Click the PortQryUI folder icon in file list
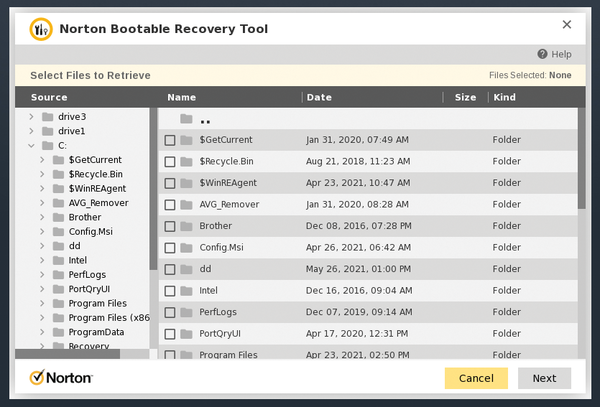The width and height of the screenshot is (600, 407). (186, 334)
